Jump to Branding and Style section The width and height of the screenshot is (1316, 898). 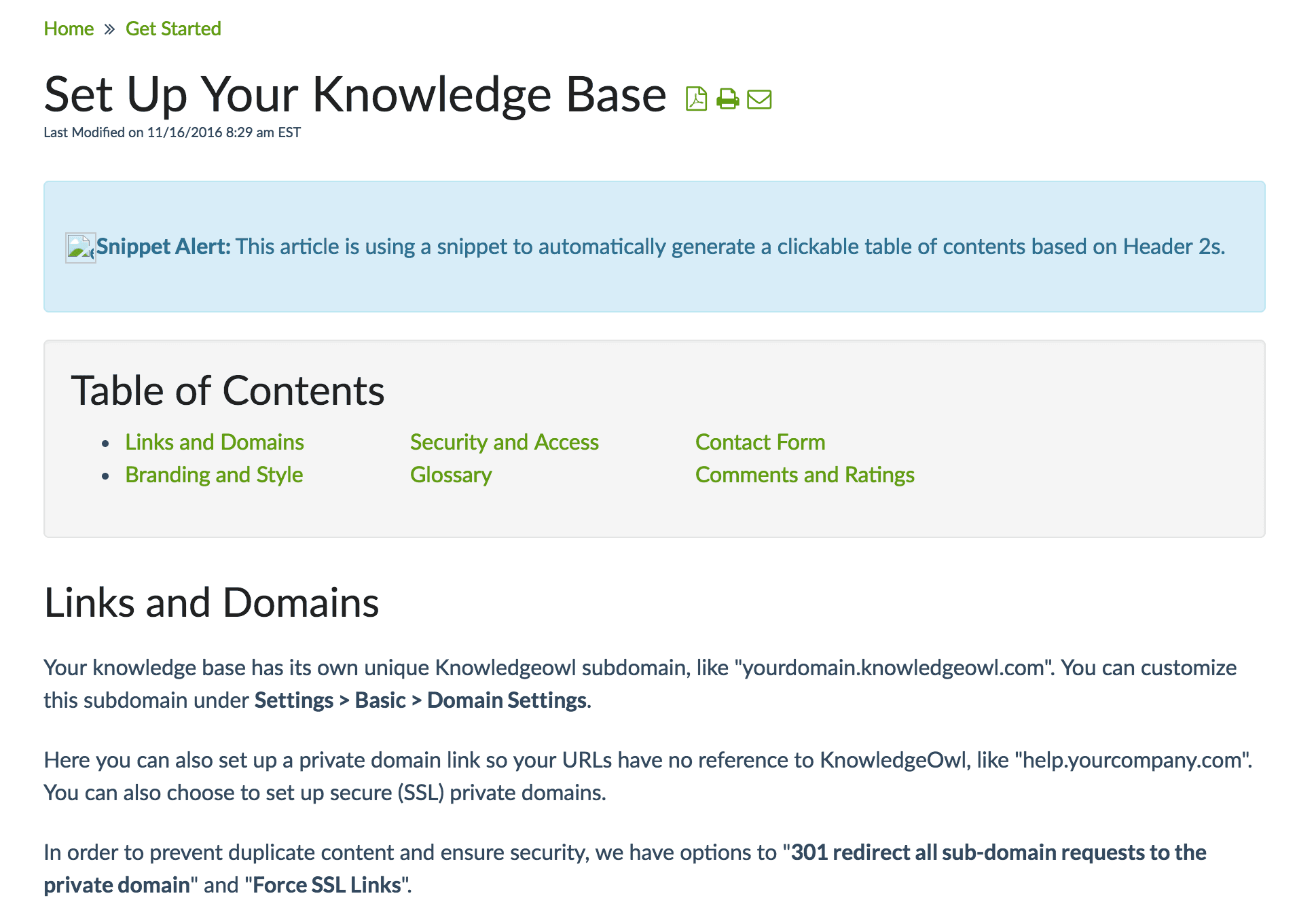[214, 475]
